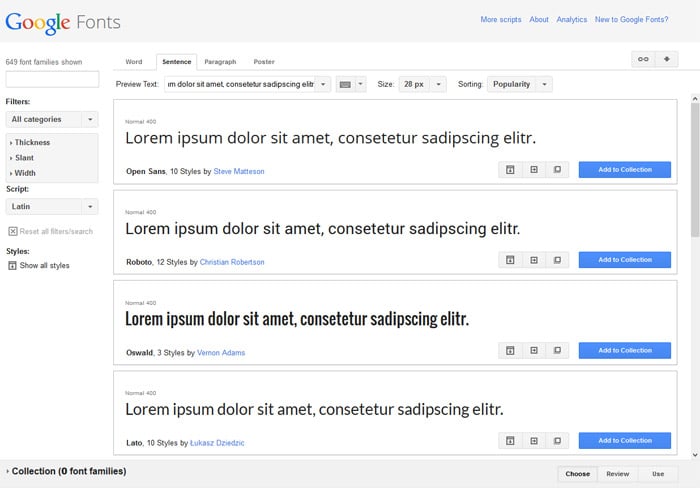Add Roboto to Collection
The width and height of the screenshot is (700, 488).
click(x=624, y=260)
